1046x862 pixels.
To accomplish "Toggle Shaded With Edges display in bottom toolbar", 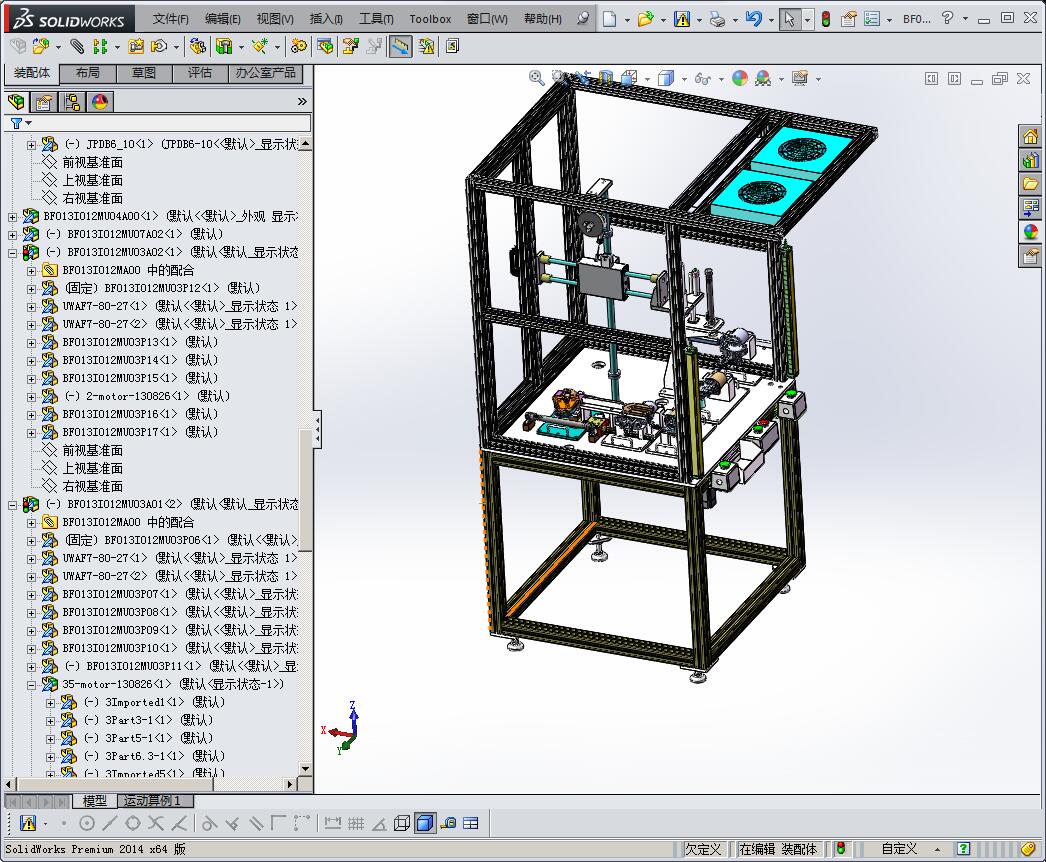I will tap(424, 823).
